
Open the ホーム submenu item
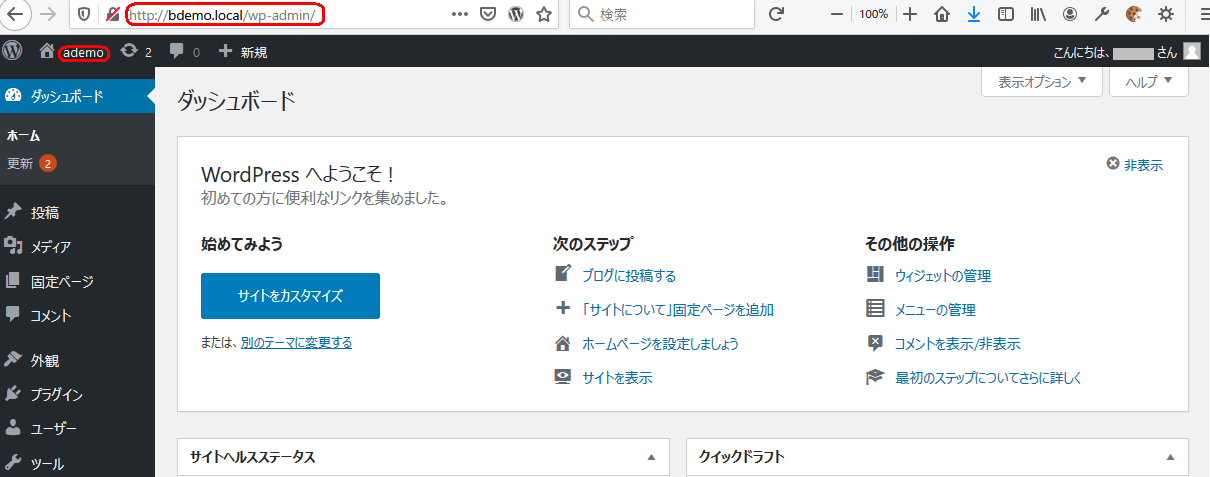(23, 136)
